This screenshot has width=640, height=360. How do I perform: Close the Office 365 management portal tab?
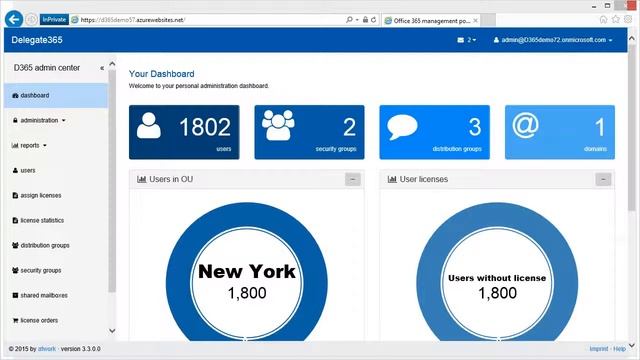click(476, 20)
